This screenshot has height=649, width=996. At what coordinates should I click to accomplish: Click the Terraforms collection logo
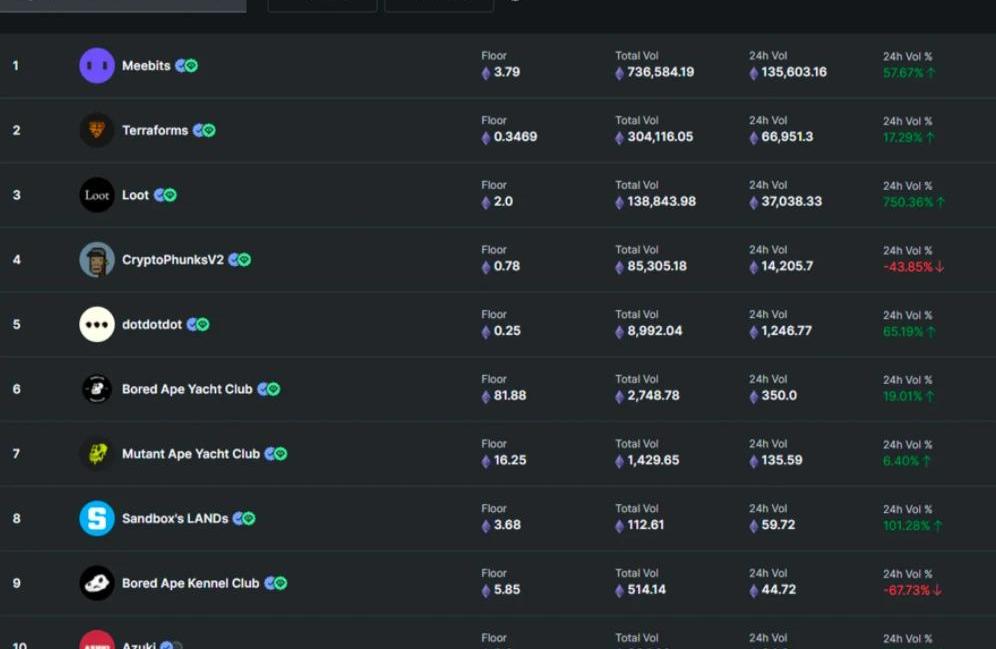[x=97, y=130]
